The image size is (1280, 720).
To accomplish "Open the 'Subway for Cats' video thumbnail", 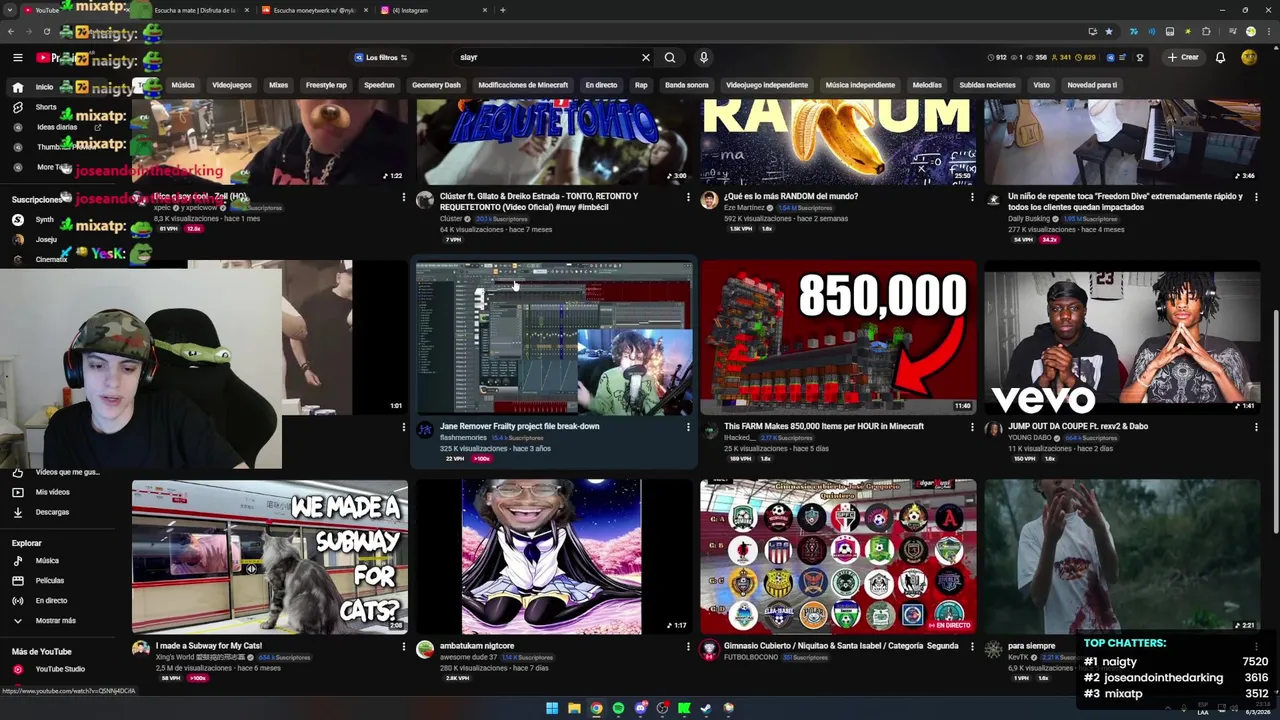I will point(270,557).
